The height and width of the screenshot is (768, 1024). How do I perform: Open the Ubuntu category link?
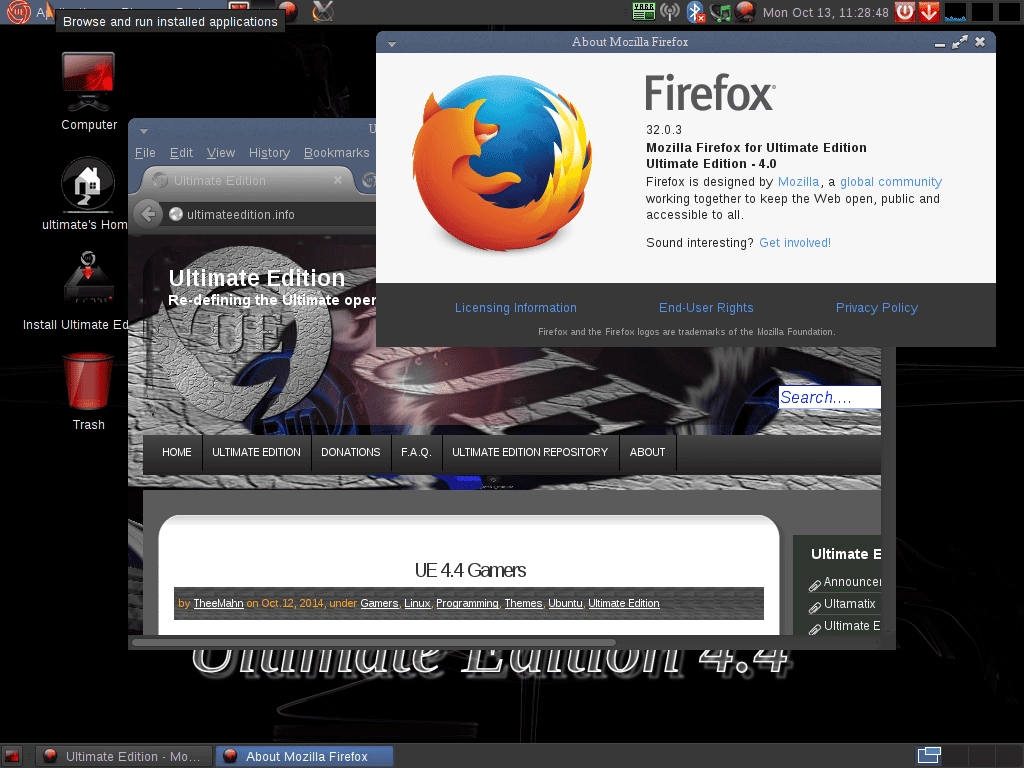pos(565,603)
